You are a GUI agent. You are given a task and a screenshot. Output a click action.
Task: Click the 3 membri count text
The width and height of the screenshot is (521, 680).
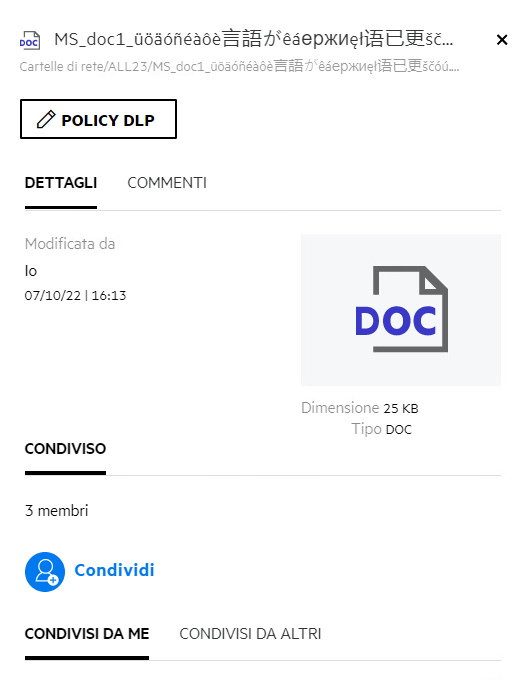(x=56, y=511)
